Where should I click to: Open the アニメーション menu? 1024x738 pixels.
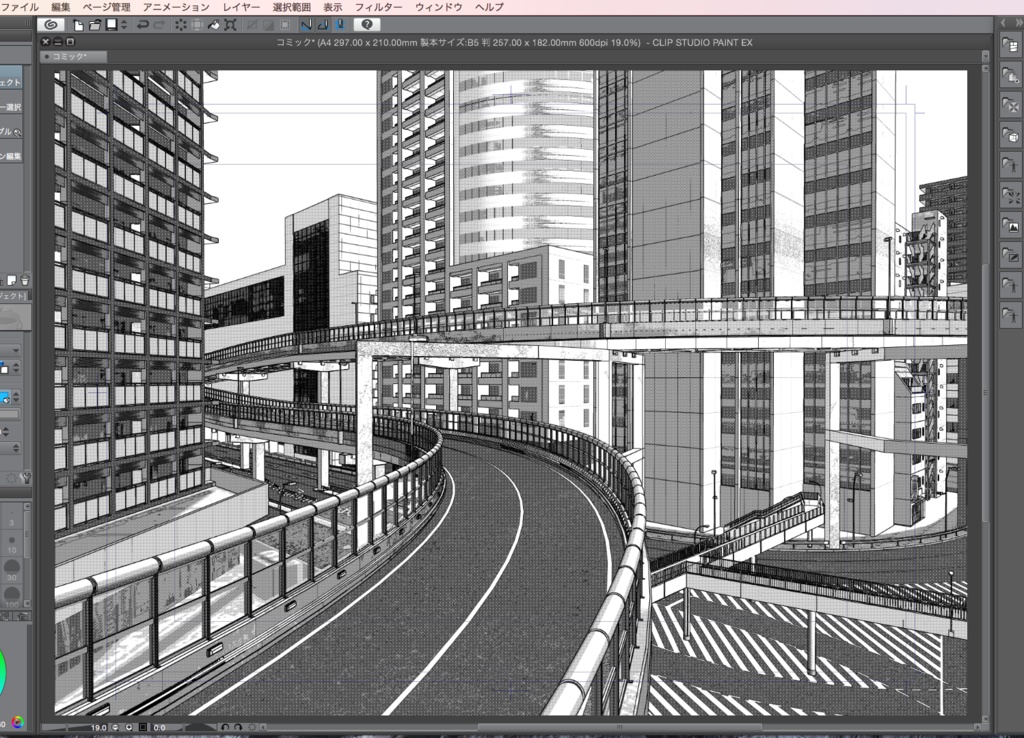[x=172, y=5]
